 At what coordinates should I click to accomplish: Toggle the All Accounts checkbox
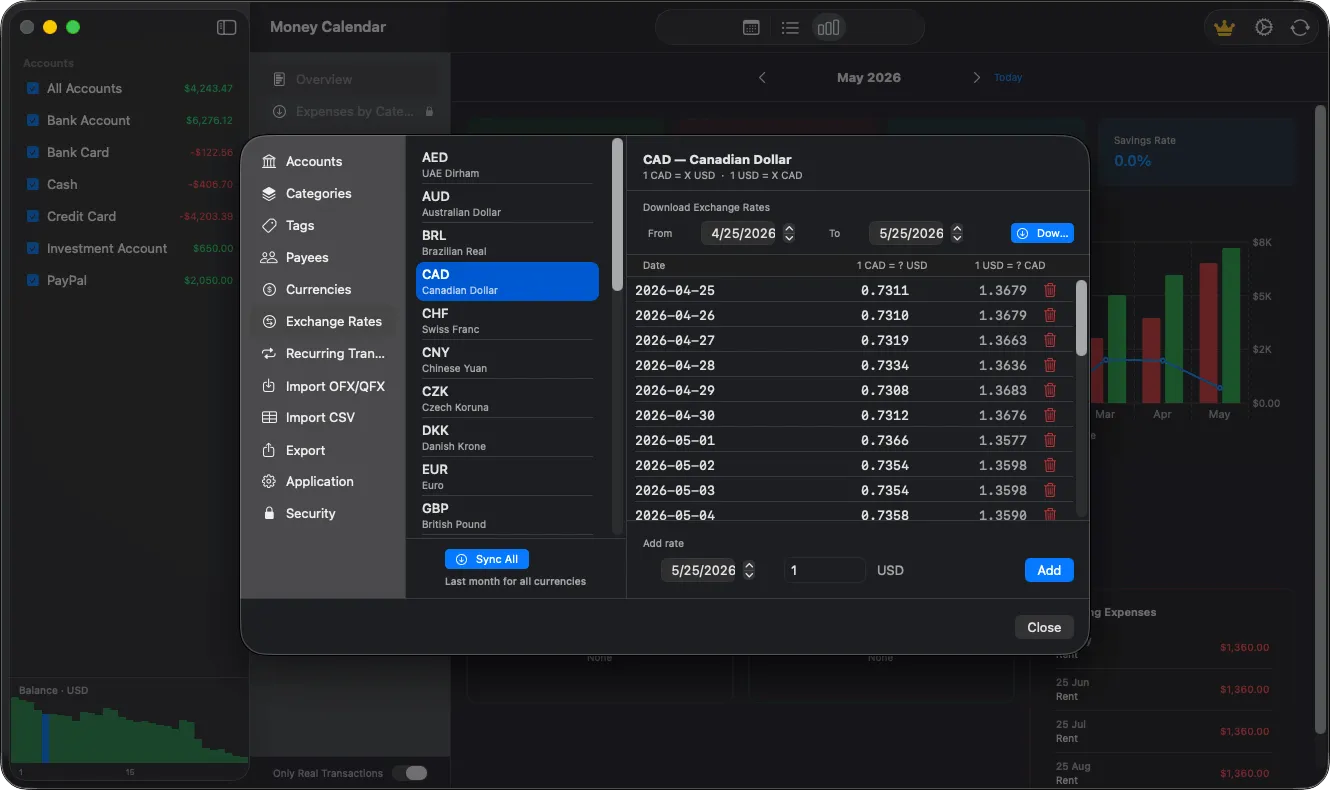[x=33, y=88]
